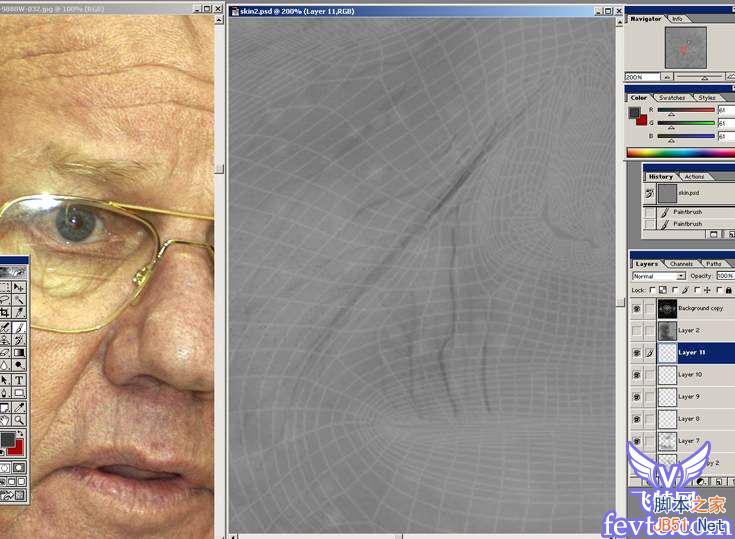This screenshot has width=735, height=539.
Task: Show the hidden Layer 2
Action: pyautogui.click(x=637, y=331)
